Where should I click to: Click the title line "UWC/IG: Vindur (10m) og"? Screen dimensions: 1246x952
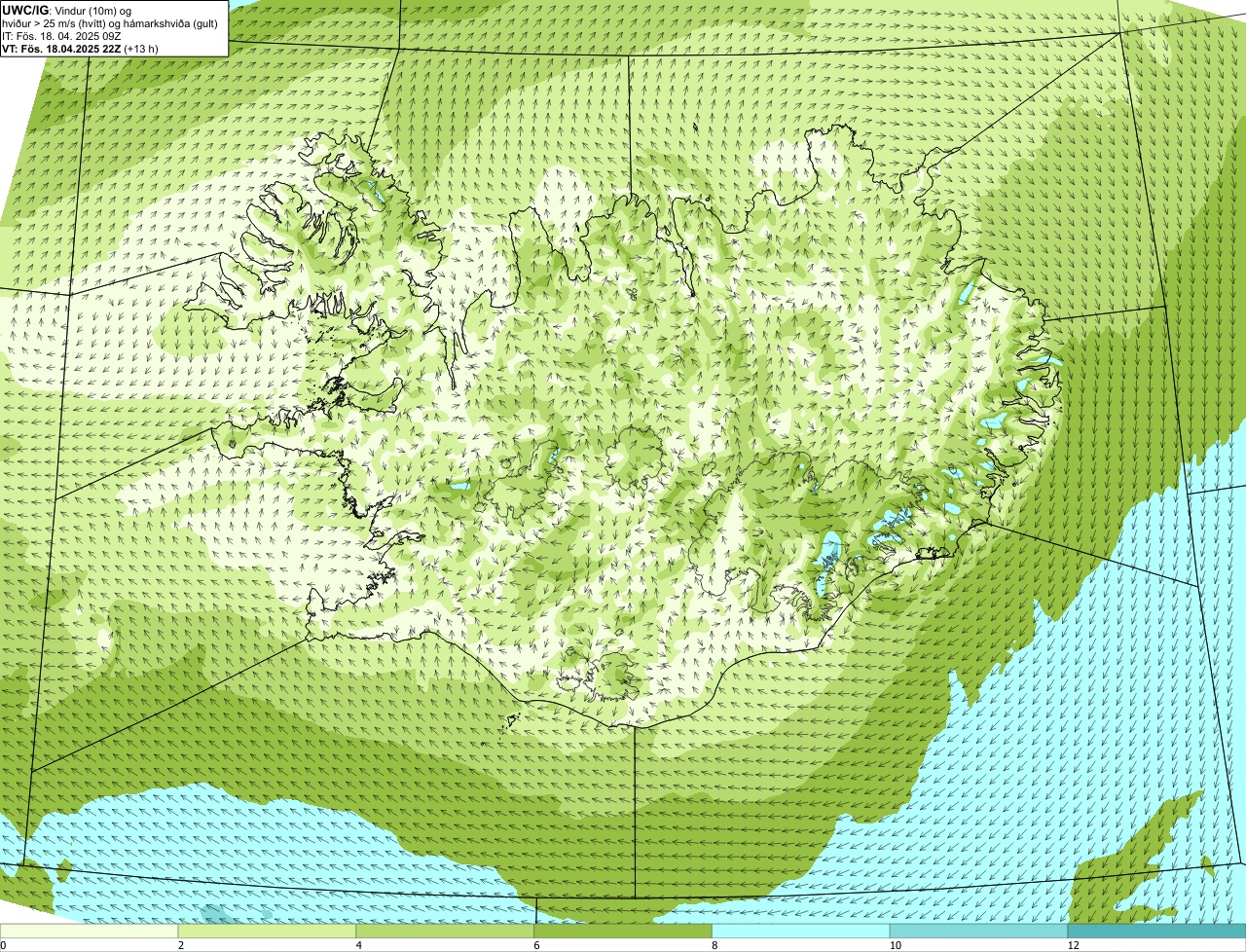[x=67, y=11]
